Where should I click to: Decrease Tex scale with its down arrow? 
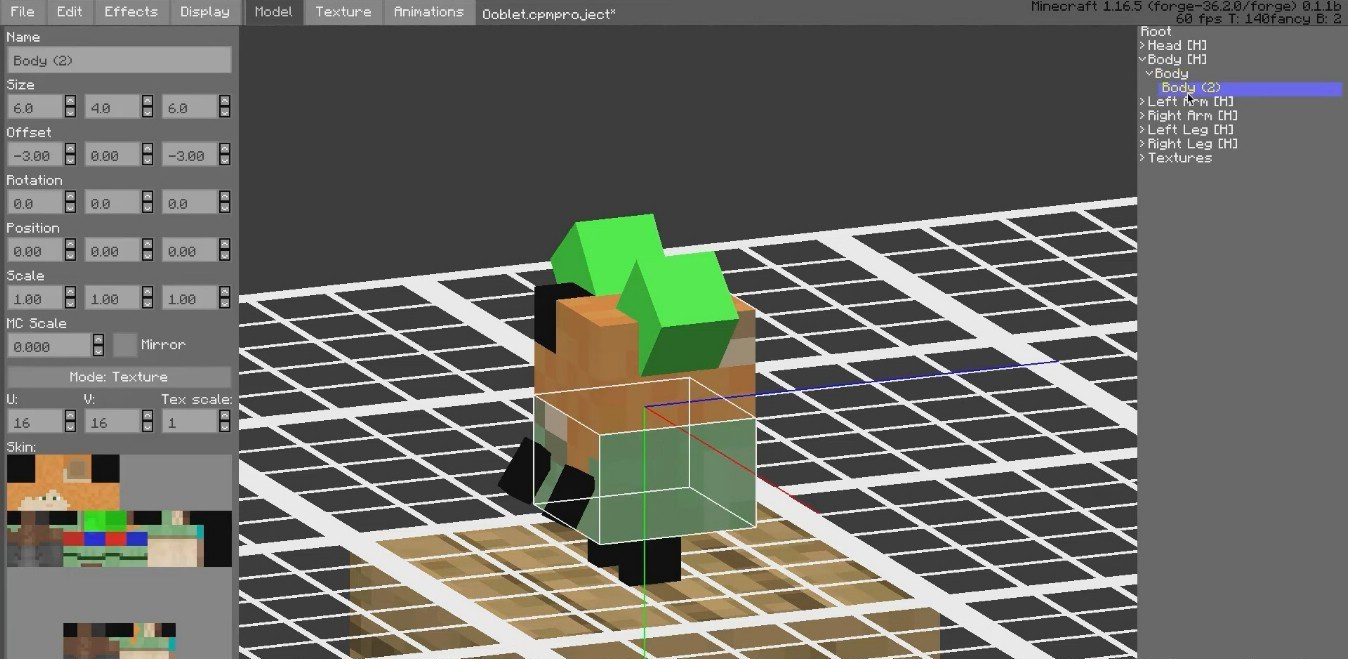(x=225, y=427)
